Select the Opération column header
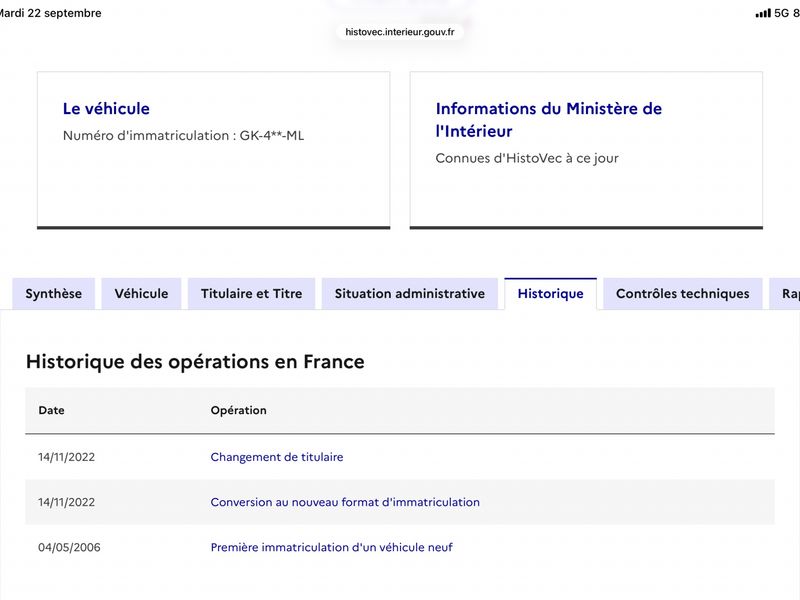Viewport: 800px width, 600px height. (238, 410)
